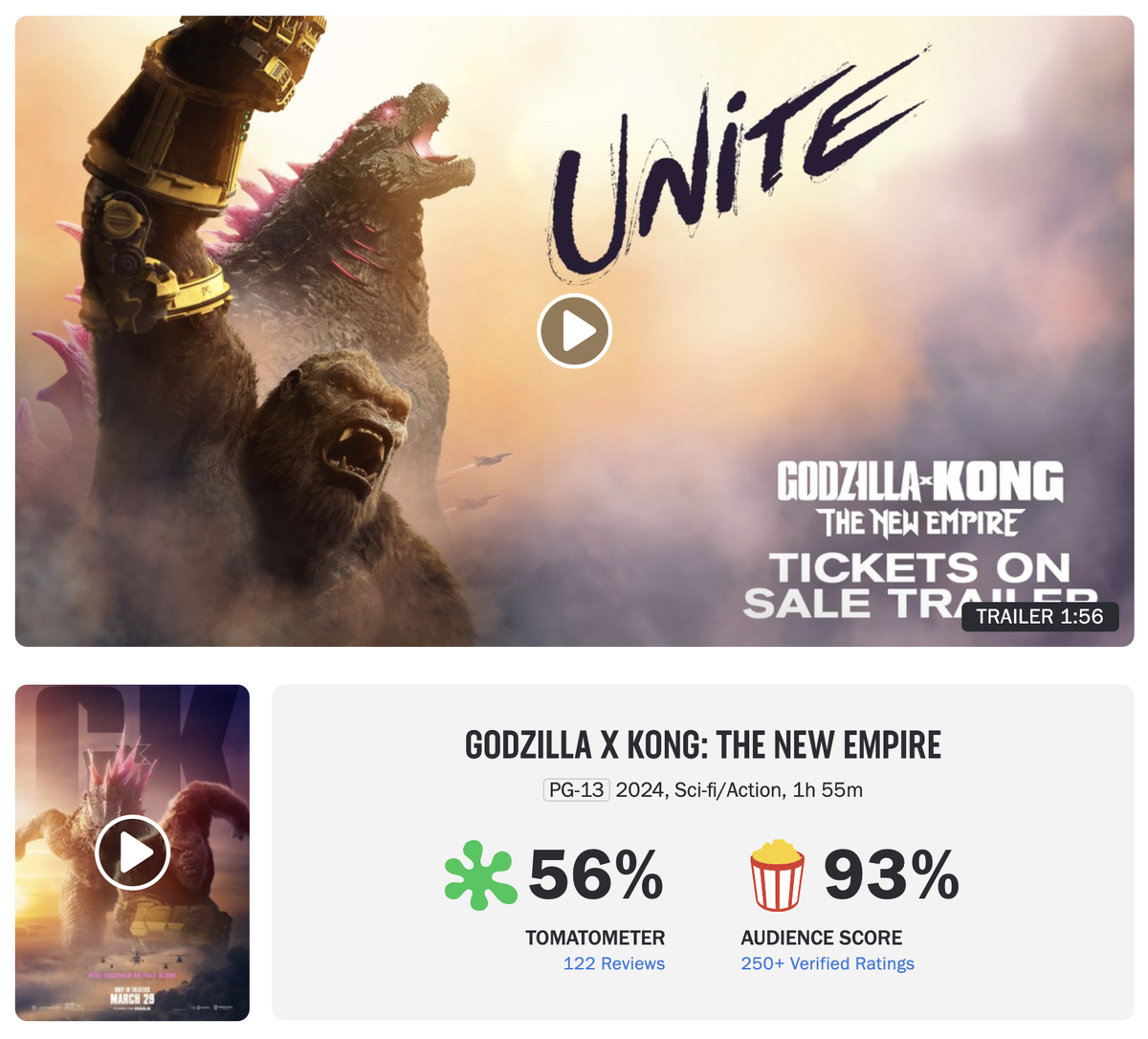Image resolution: width=1148 pixels, height=1039 pixels.
Task: Click the play button on the movie poster
Action: (132, 852)
